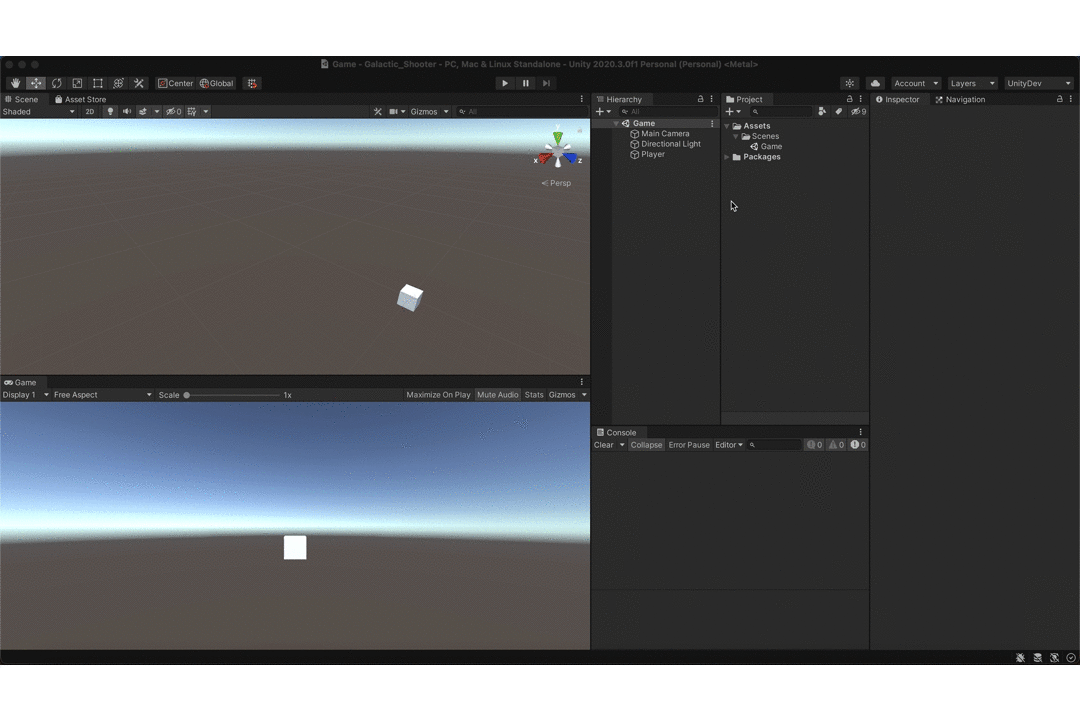Toggle hidden objects visibility in Scene view
This screenshot has width=1080, height=720.
tap(174, 112)
